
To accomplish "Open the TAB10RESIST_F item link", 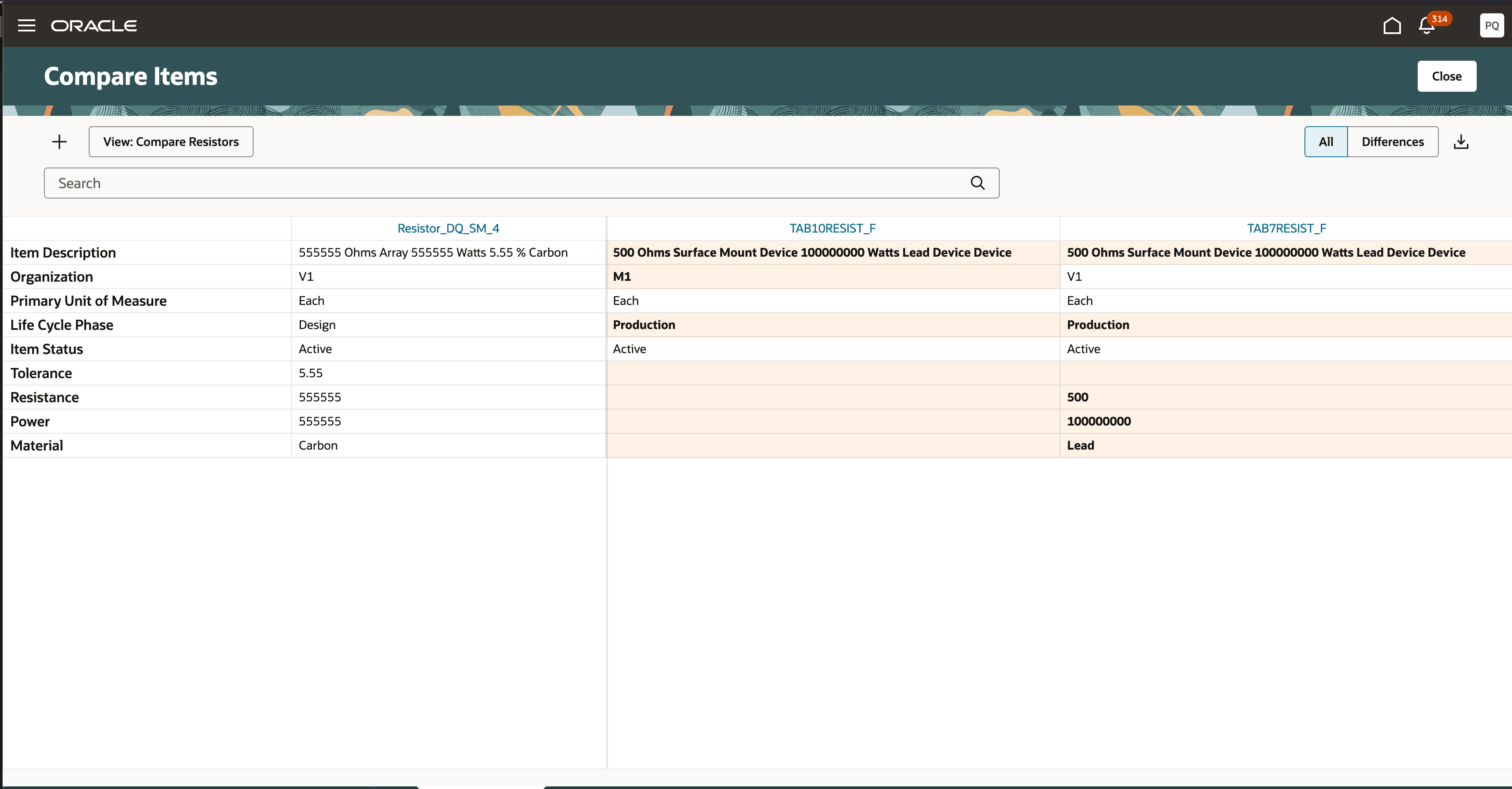I will pos(832,228).
